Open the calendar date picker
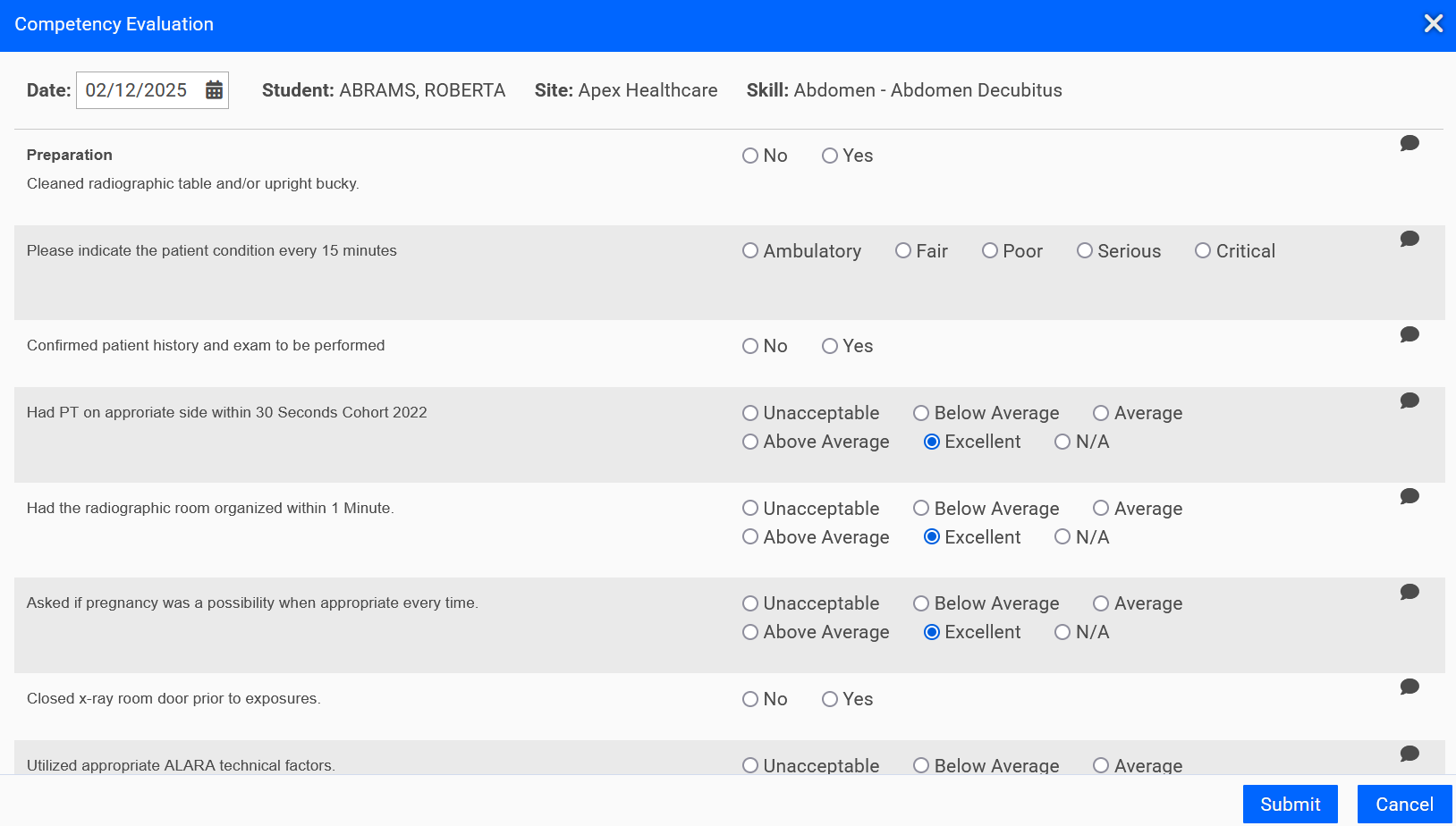Image resolution: width=1456 pixels, height=826 pixels. [214, 89]
